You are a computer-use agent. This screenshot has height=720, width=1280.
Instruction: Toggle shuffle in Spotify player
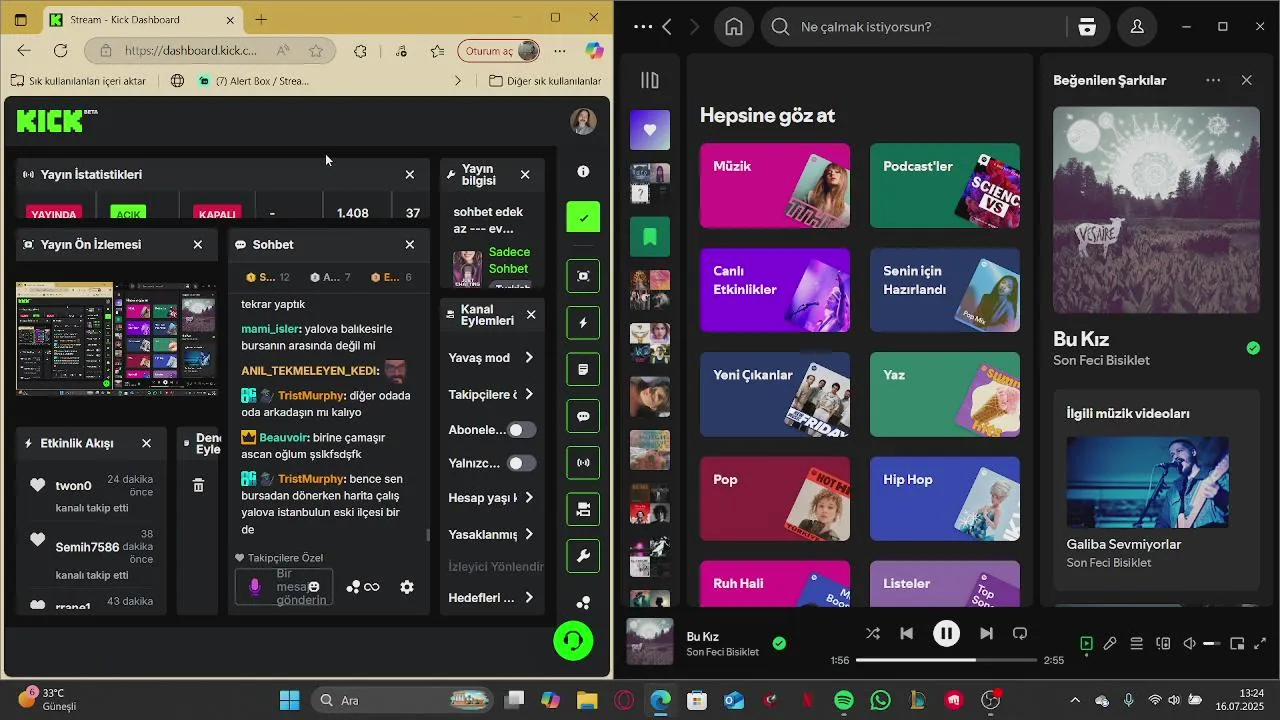[873, 633]
